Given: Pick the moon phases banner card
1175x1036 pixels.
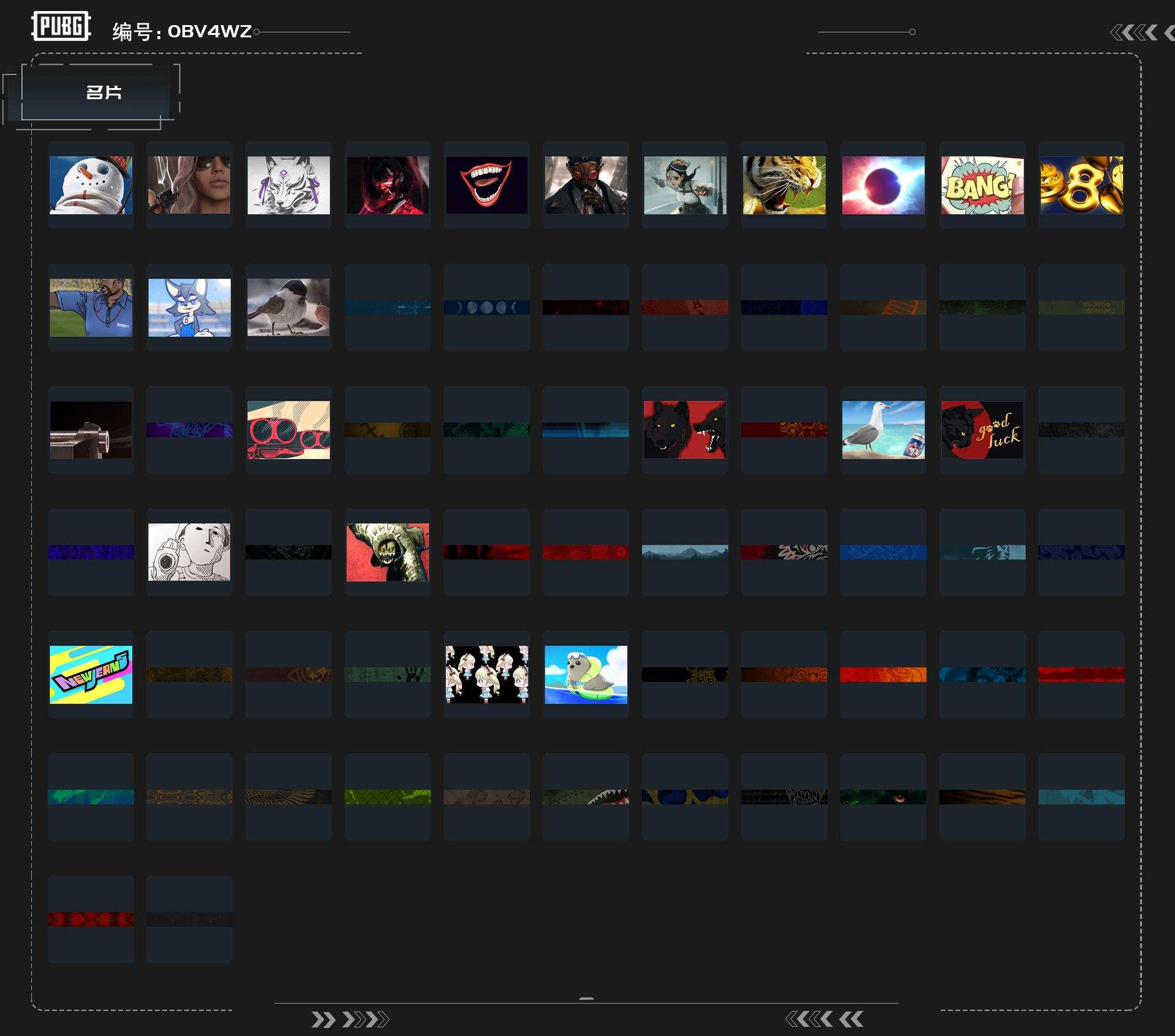Looking at the screenshot, I should [x=487, y=307].
